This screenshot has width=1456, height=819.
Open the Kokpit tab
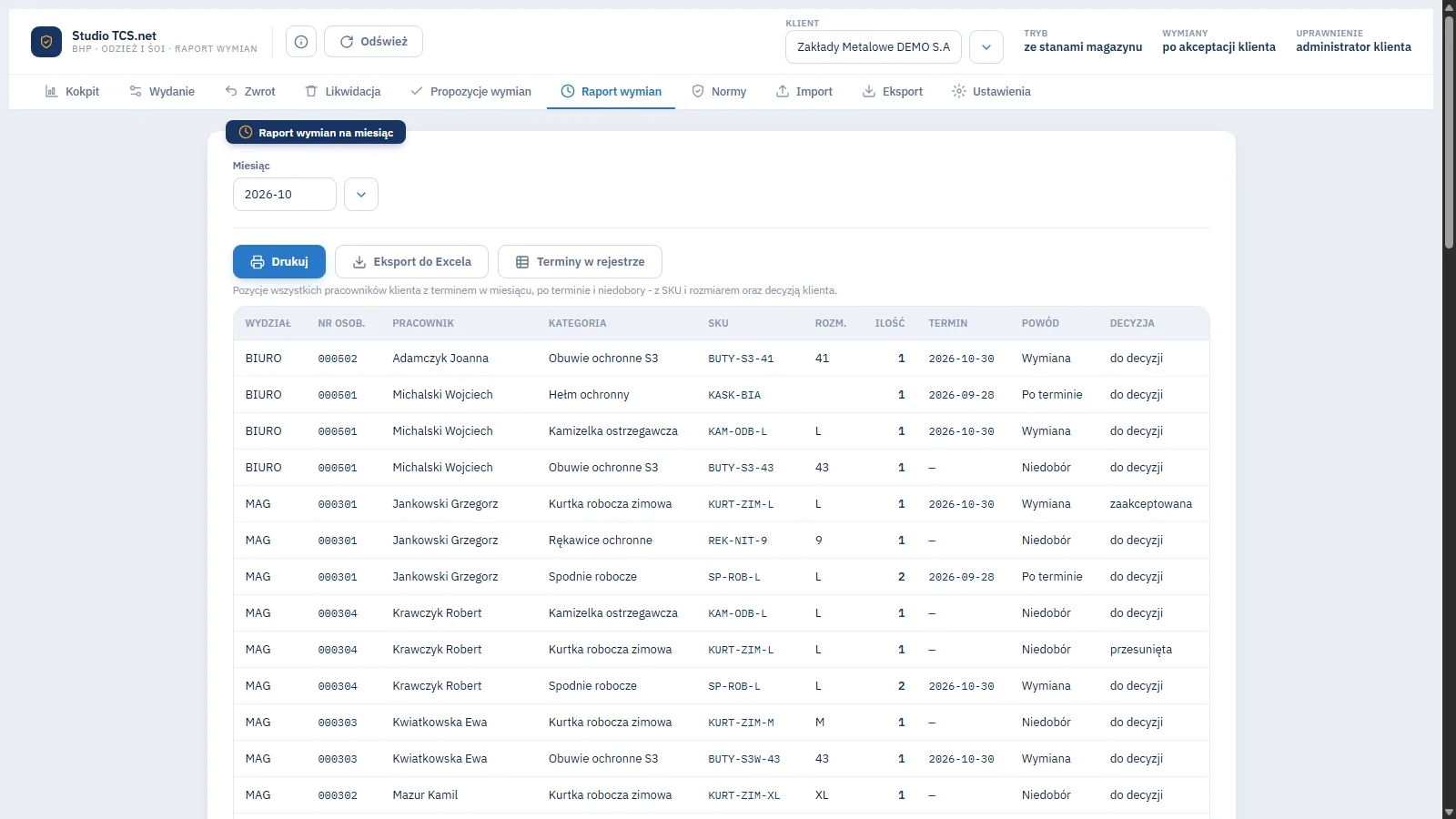pyautogui.click(x=72, y=92)
